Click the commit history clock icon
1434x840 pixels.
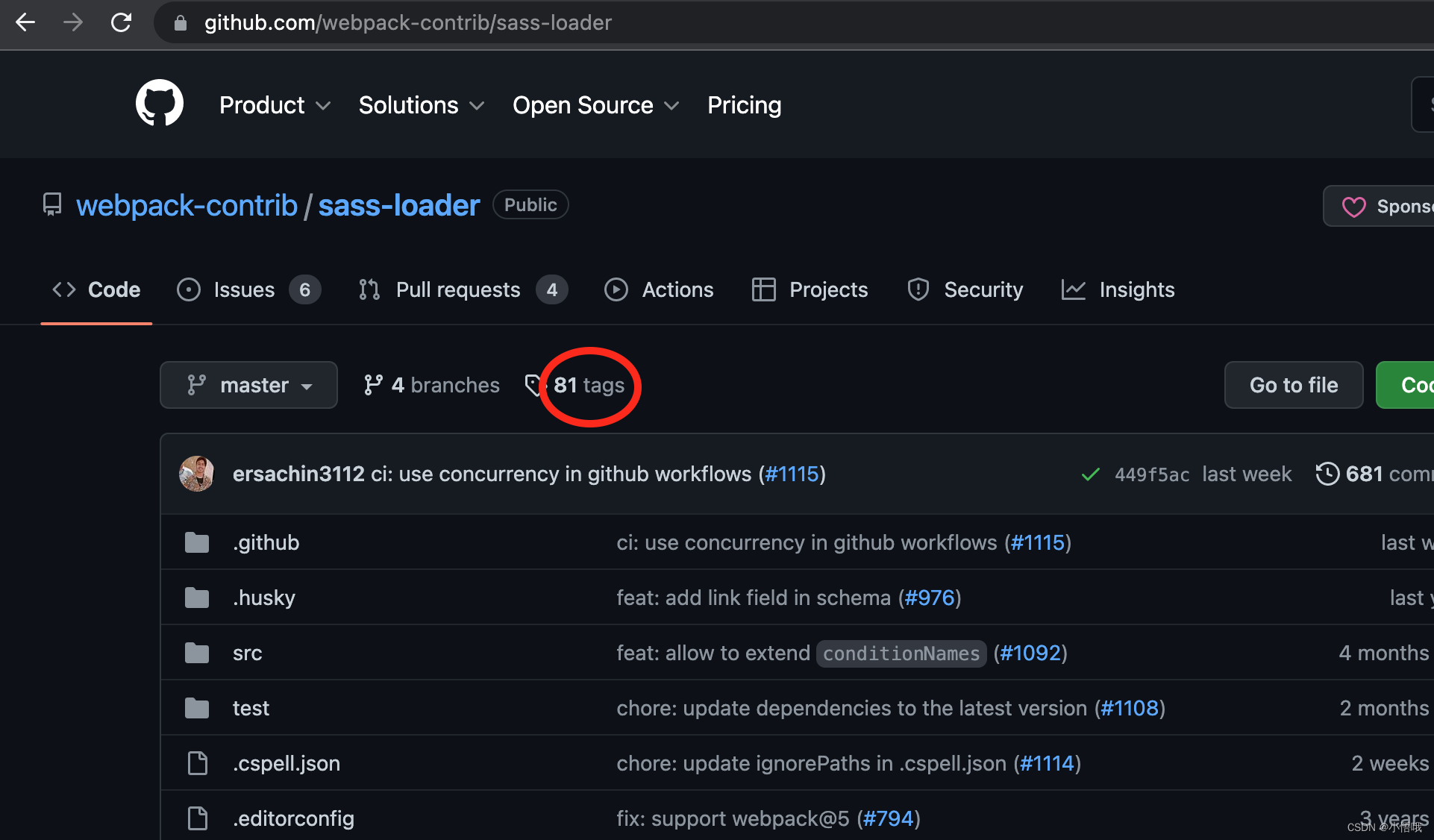(1327, 474)
